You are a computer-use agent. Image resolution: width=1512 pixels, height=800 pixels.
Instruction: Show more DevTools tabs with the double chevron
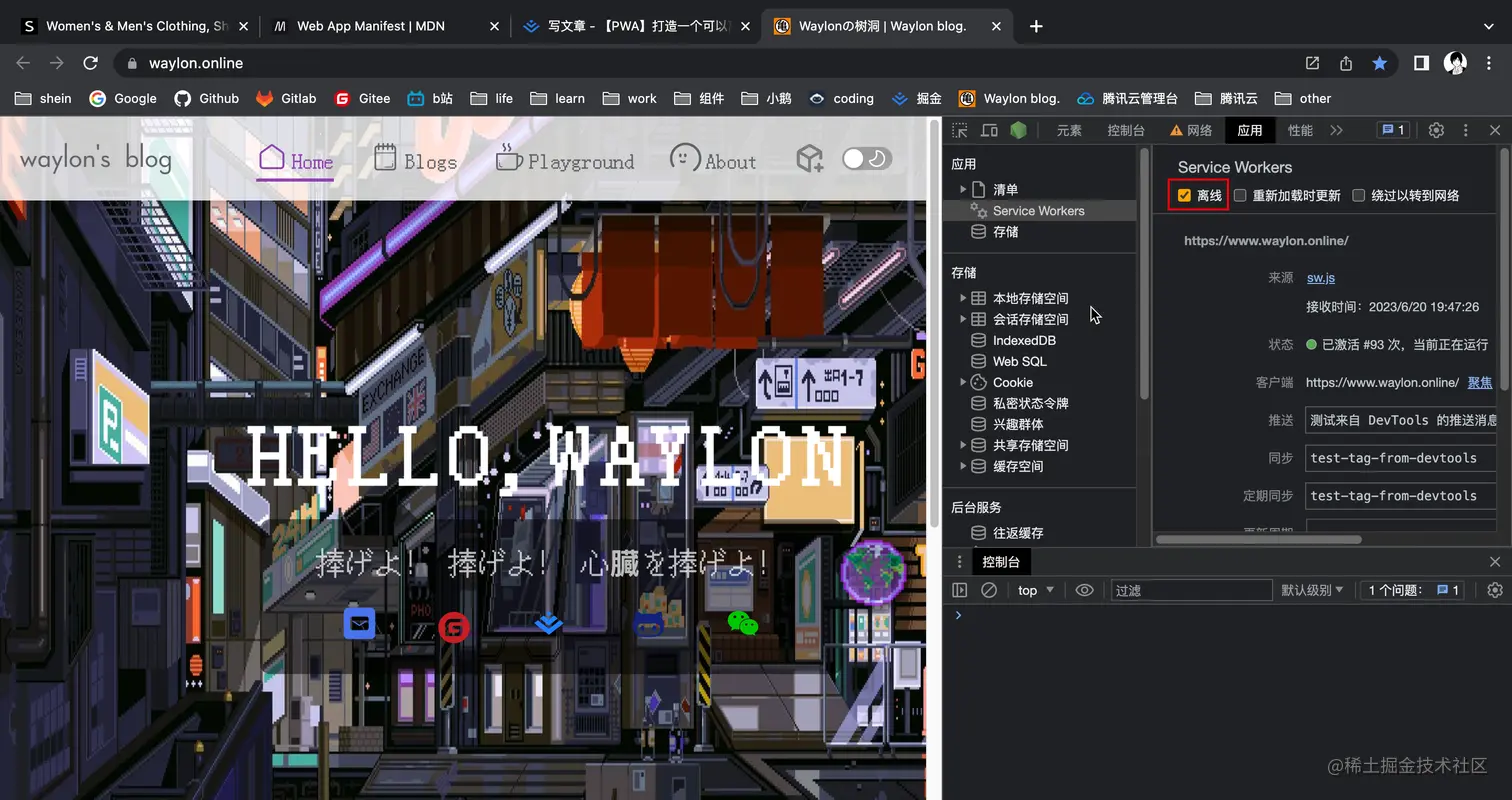tap(1336, 130)
